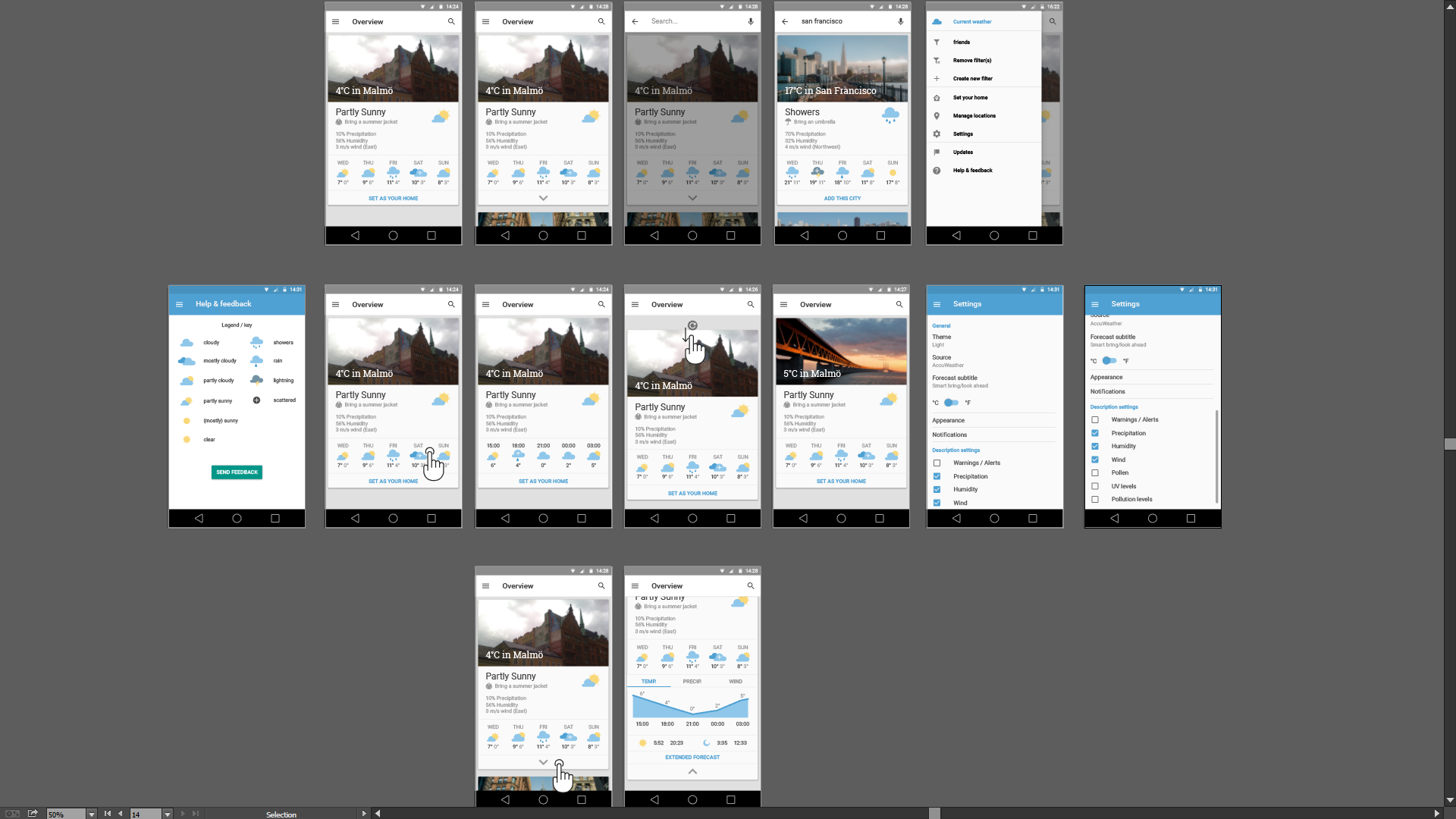Click the flag icon next to Updates
Screen dimensions: 1456x819
937,152
